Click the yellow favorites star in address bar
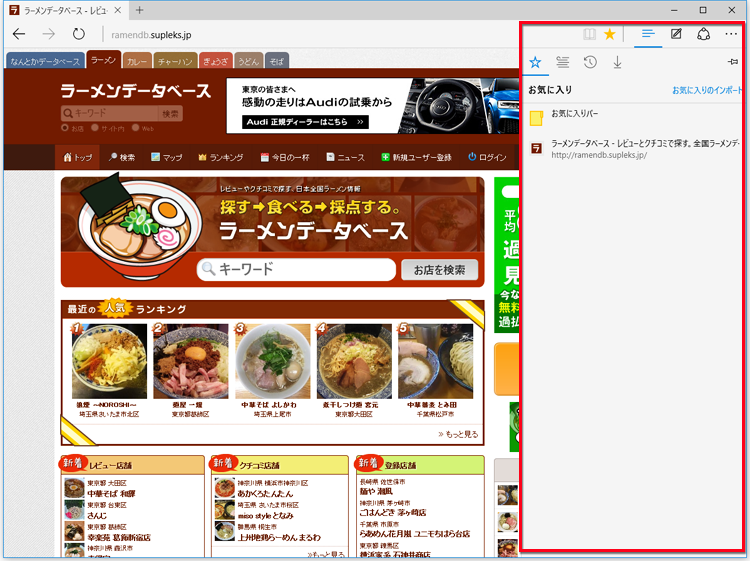The image size is (750, 561). [609, 34]
